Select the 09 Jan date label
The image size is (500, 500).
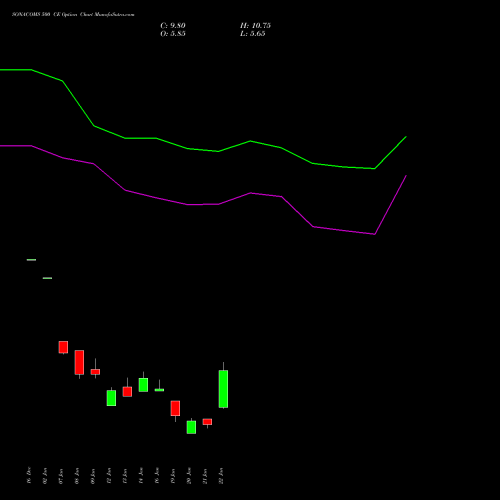[x=93, y=476]
